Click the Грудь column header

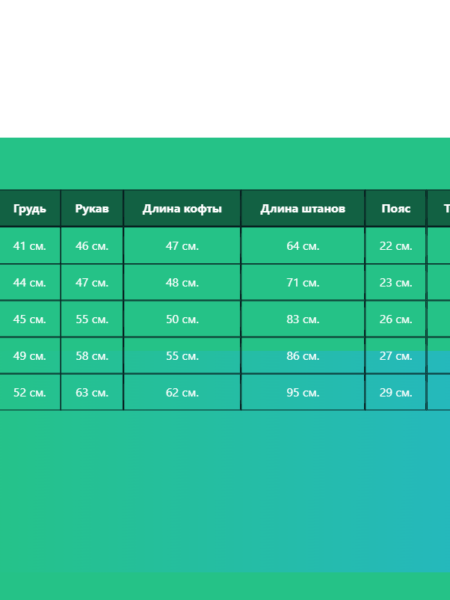click(29, 209)
